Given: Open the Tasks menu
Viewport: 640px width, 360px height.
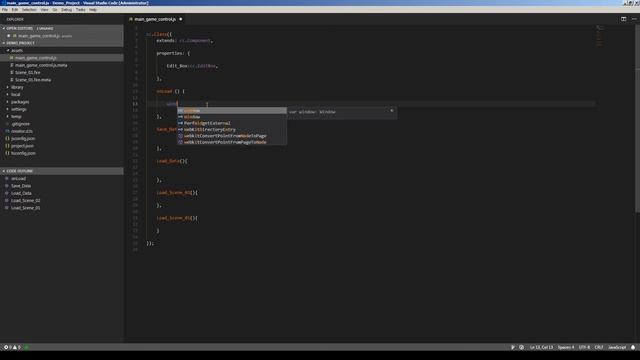Looking at the screenshot, I should pos(80,9).
